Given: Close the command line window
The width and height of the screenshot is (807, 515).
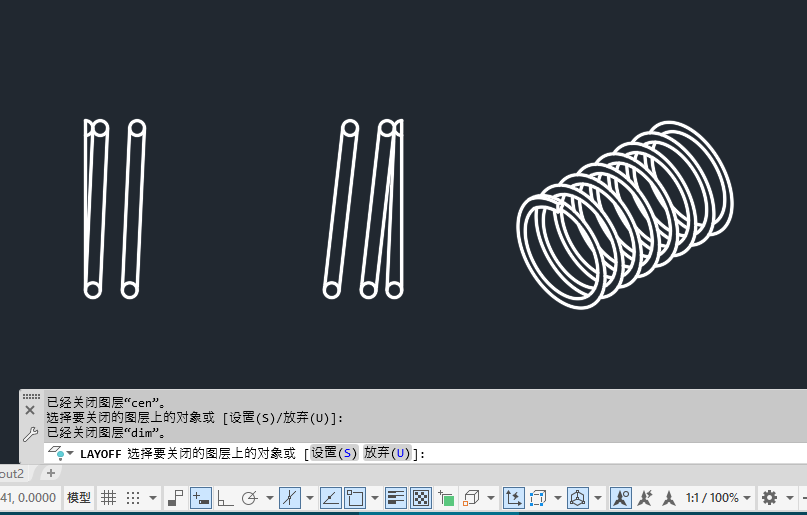Looking at the screenshot, I should pos(30,410).
